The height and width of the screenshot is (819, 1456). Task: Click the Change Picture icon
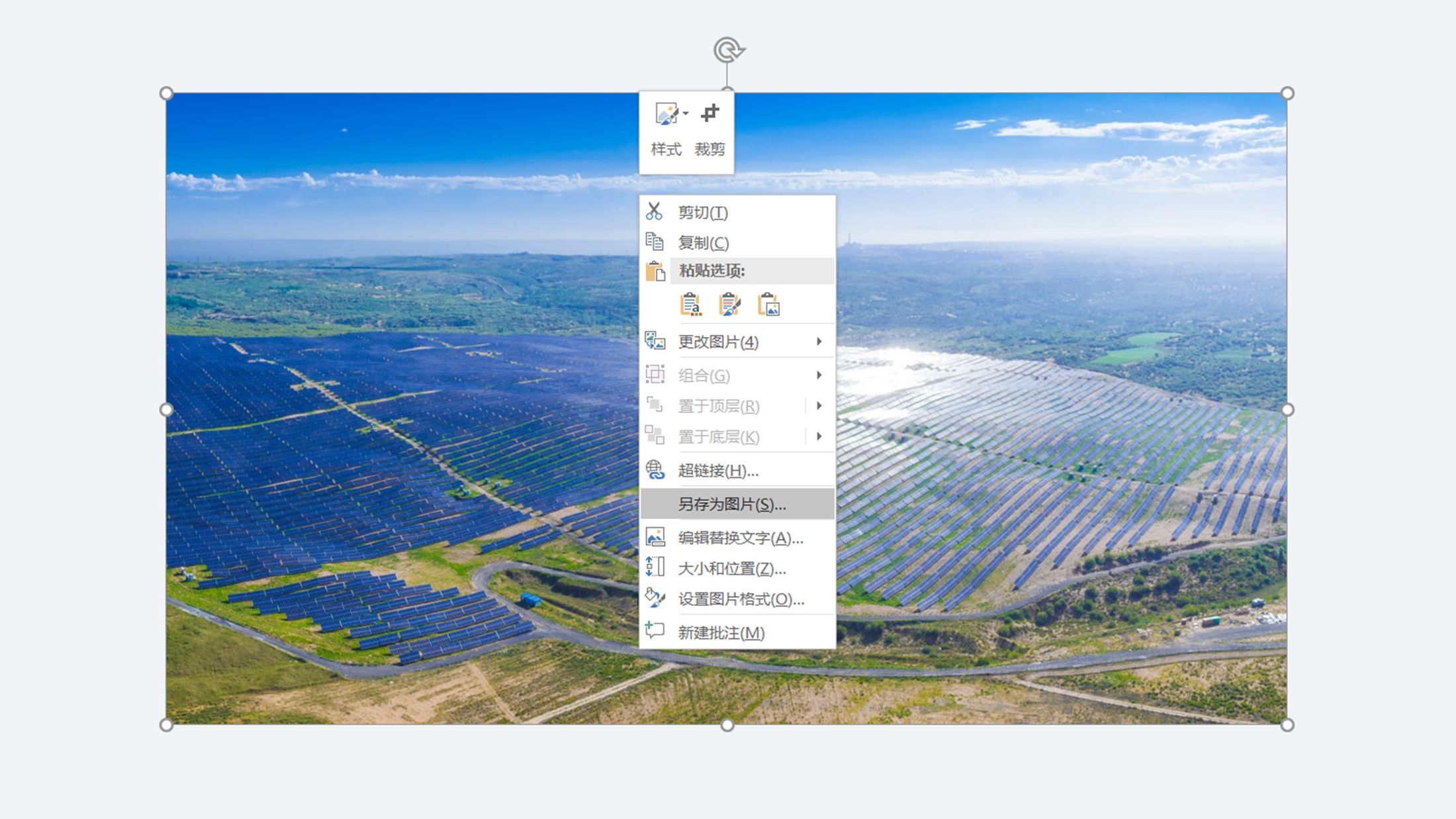655,341
